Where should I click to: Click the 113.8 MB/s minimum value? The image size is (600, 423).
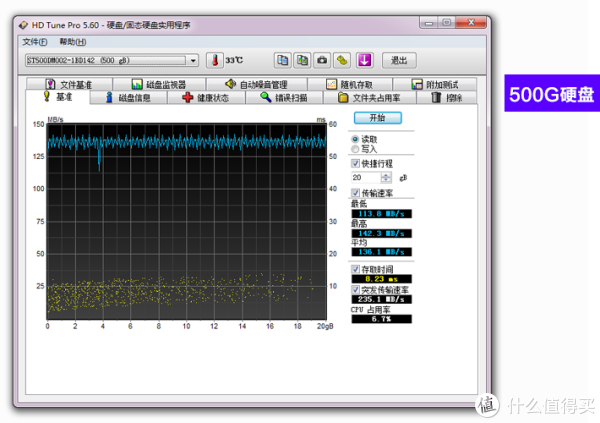coord(382,214)
